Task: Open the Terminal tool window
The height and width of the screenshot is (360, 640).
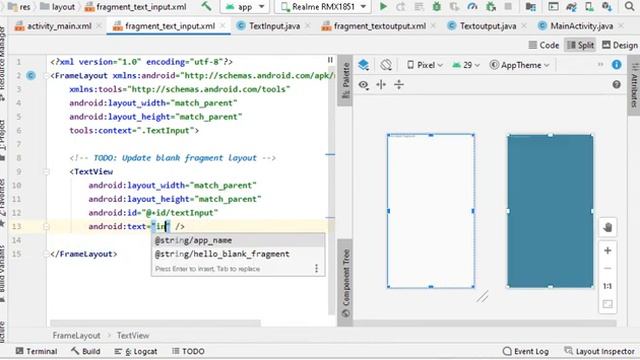Action: tap(36, 351)
